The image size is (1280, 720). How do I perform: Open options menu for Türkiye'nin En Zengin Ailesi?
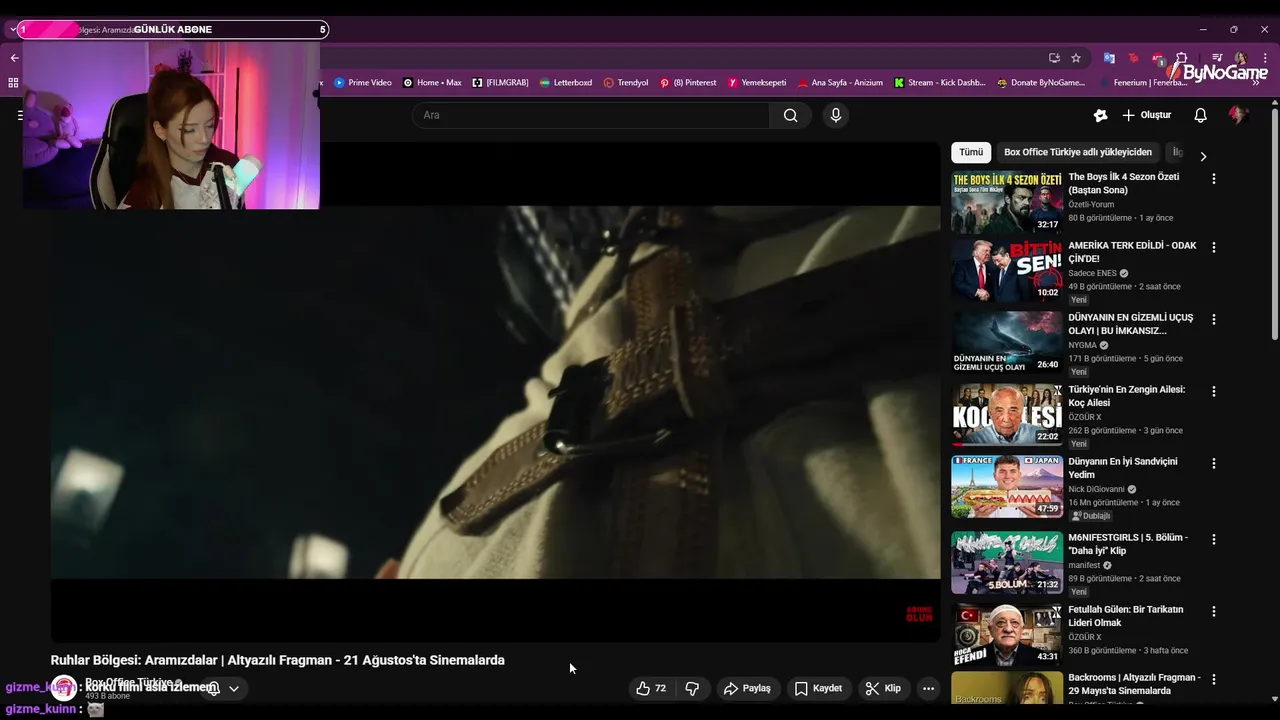(x=1214, y=391)
